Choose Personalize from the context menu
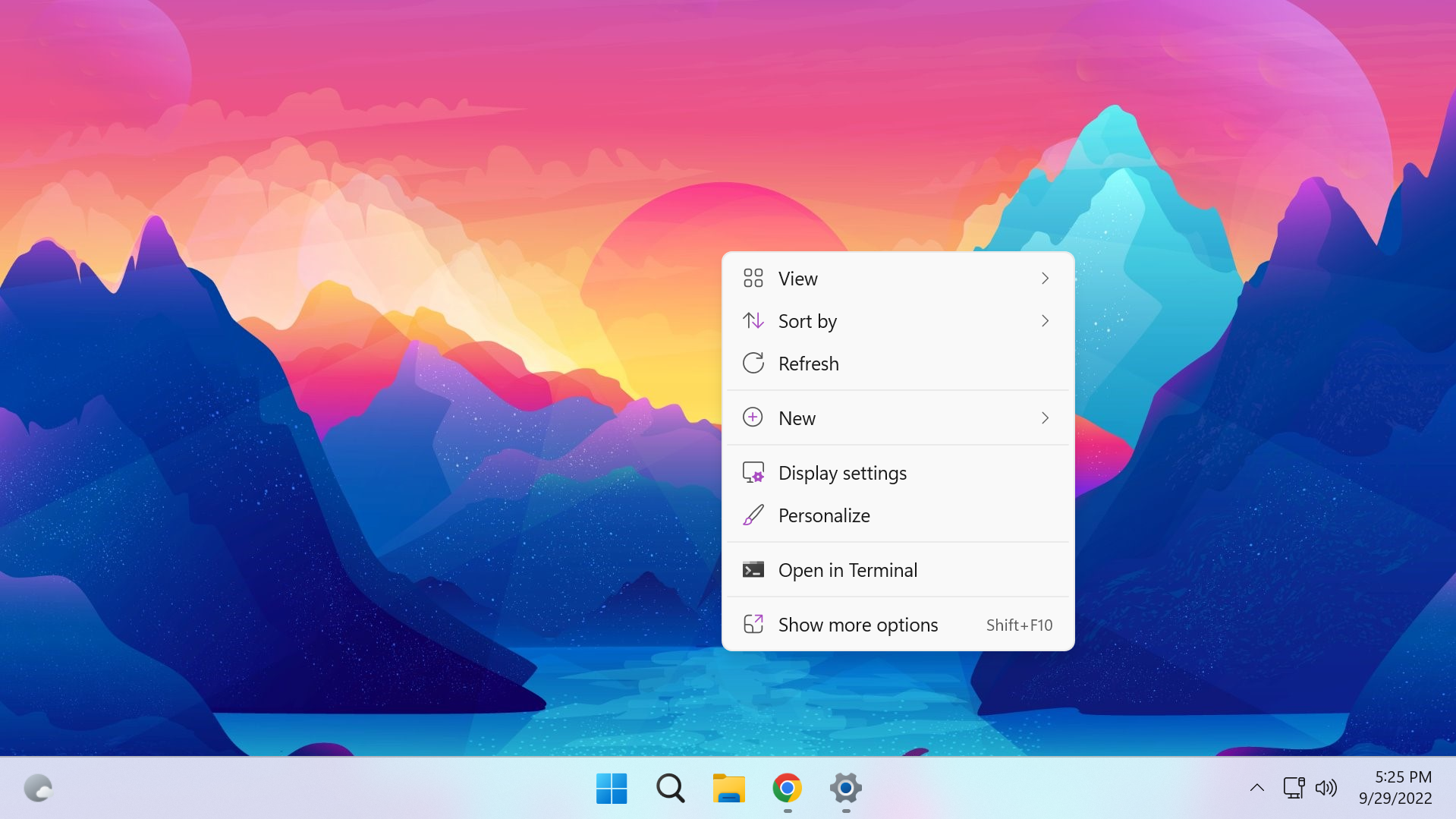1456x819 pixels. pos(824,515)
